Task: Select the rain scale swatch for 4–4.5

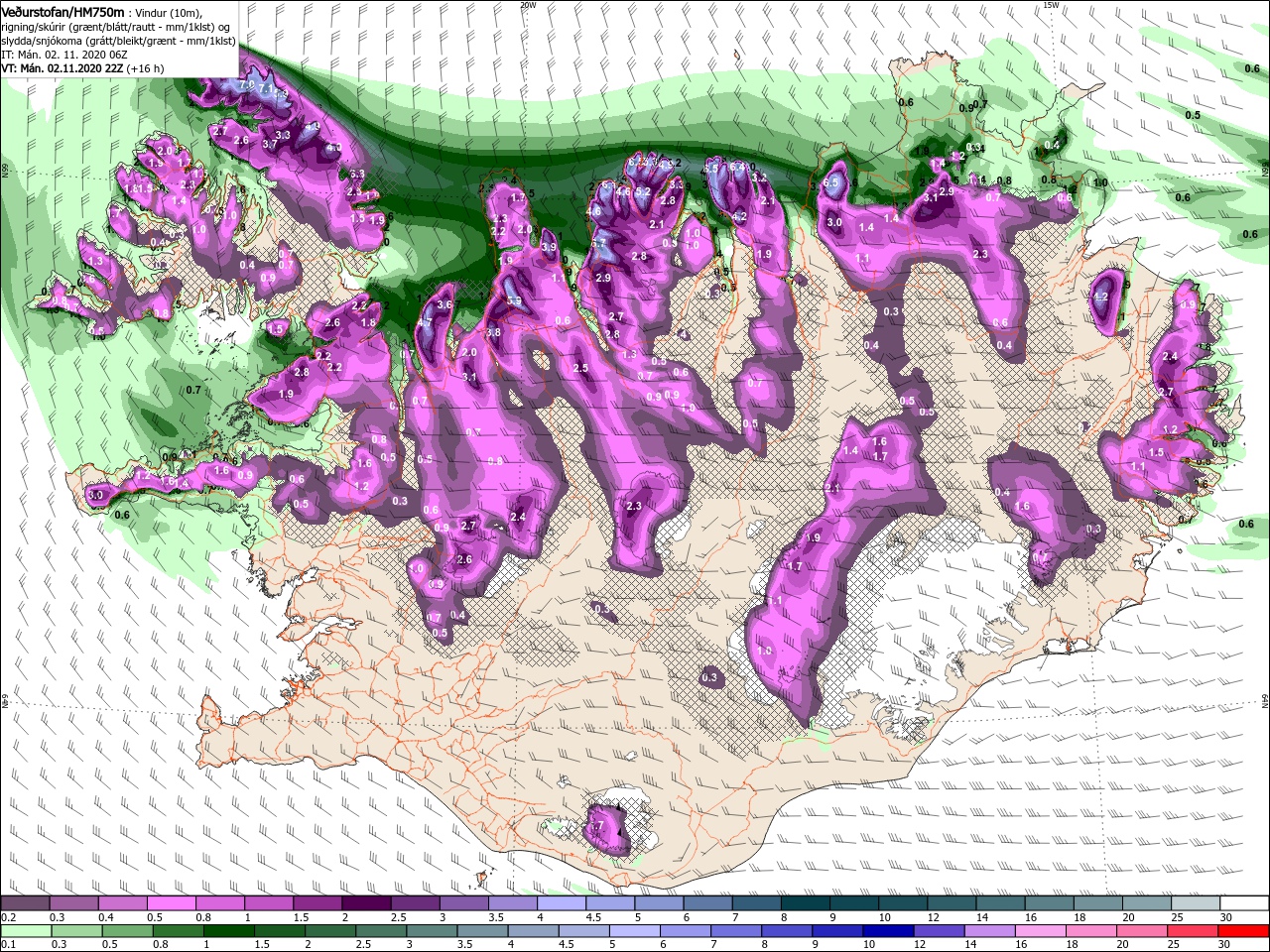Action: (534, 932)
